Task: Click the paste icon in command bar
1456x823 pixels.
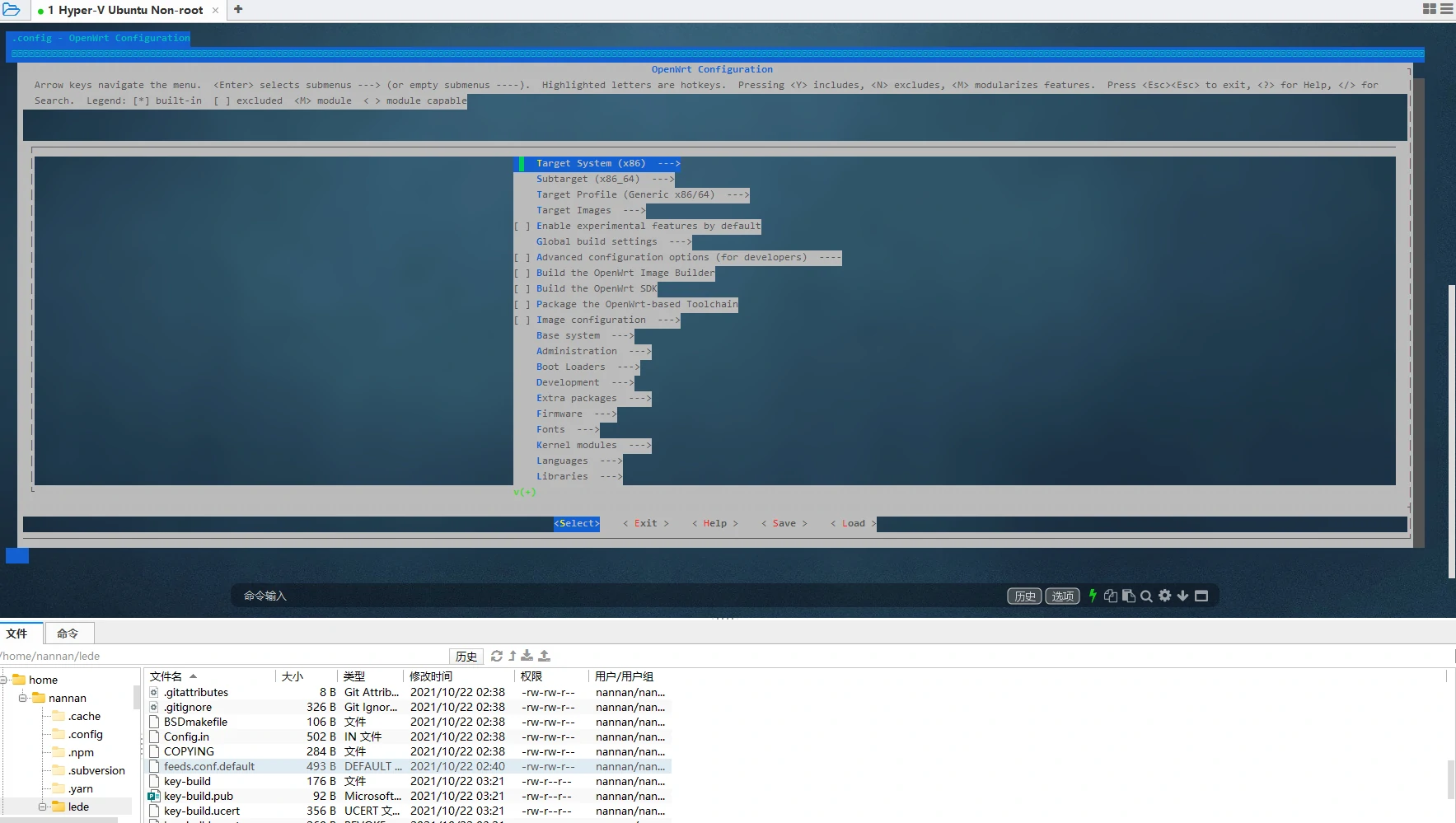Action: tap(1129, 596)
